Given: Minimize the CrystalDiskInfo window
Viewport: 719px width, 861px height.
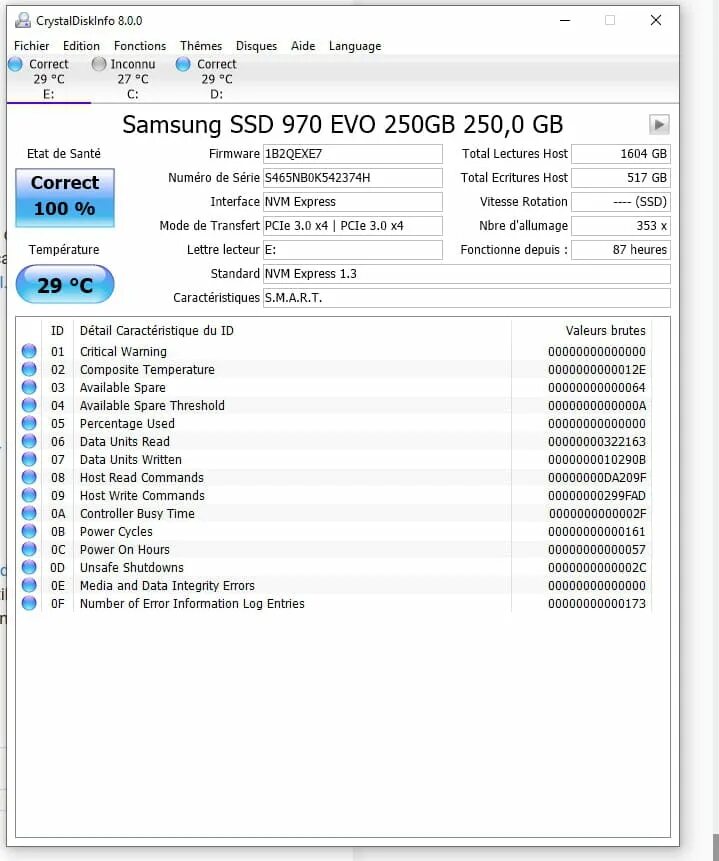Looking at the screenshot, I should click(565, 20).
